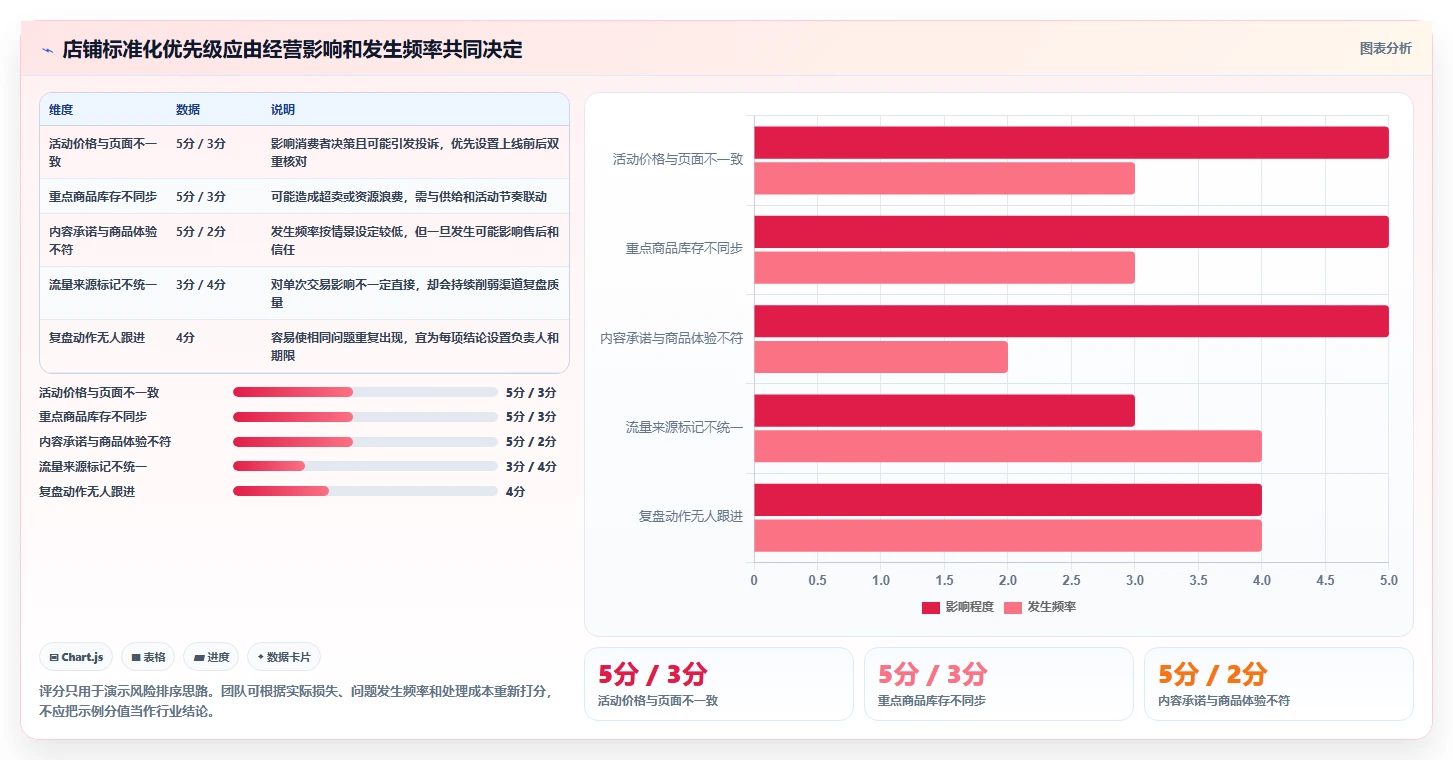Click the 数据卡片 tag chip
Screen dimensions: 1453x760
click(x=284, y=657)
